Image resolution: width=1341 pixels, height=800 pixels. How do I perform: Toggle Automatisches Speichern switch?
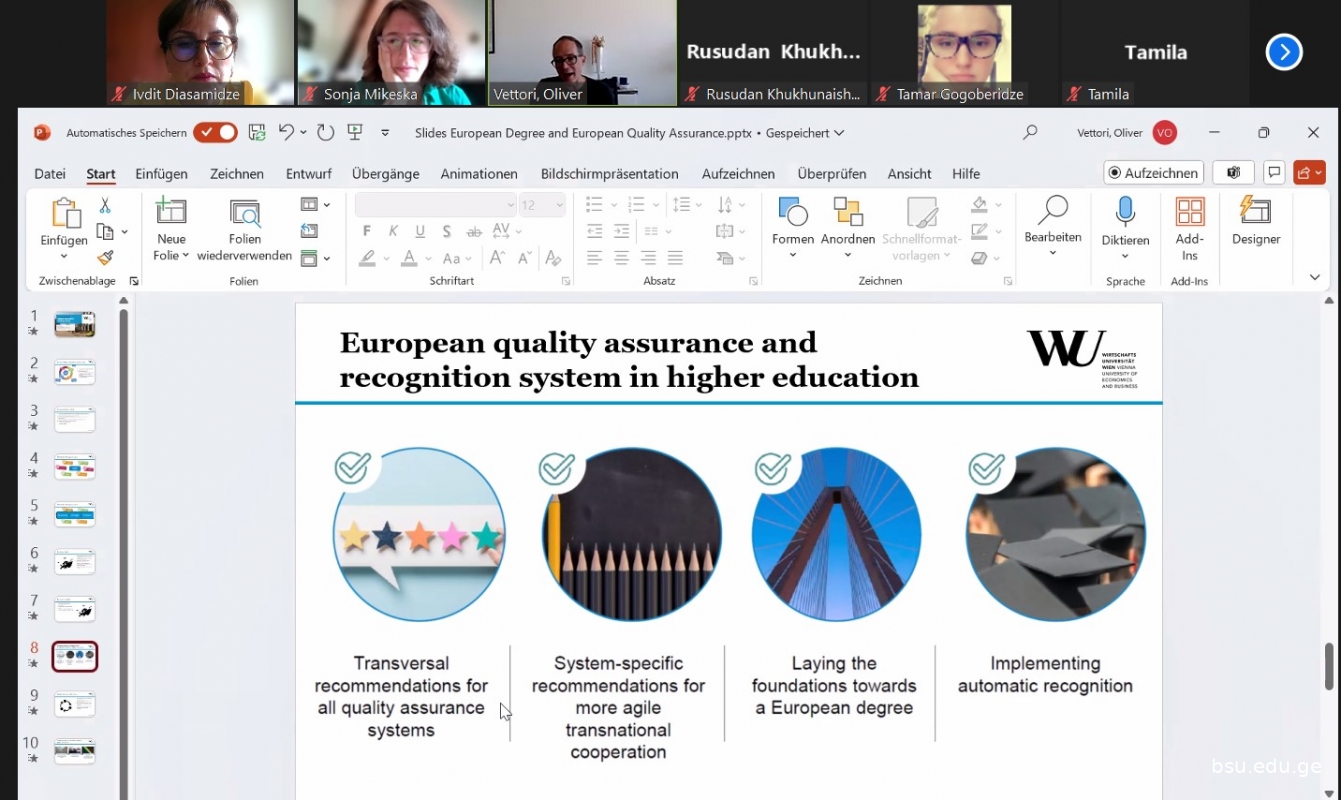[215, 133]
